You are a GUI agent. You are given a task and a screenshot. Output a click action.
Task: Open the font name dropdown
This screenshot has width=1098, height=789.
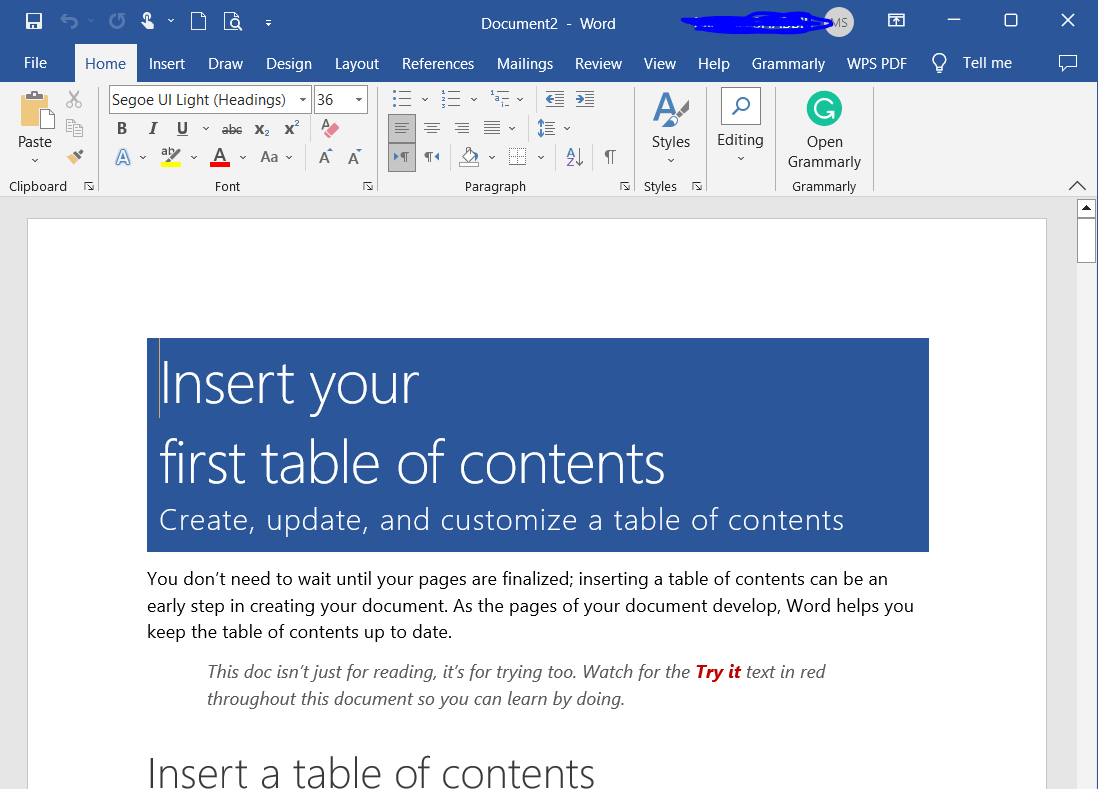(303, 100)
